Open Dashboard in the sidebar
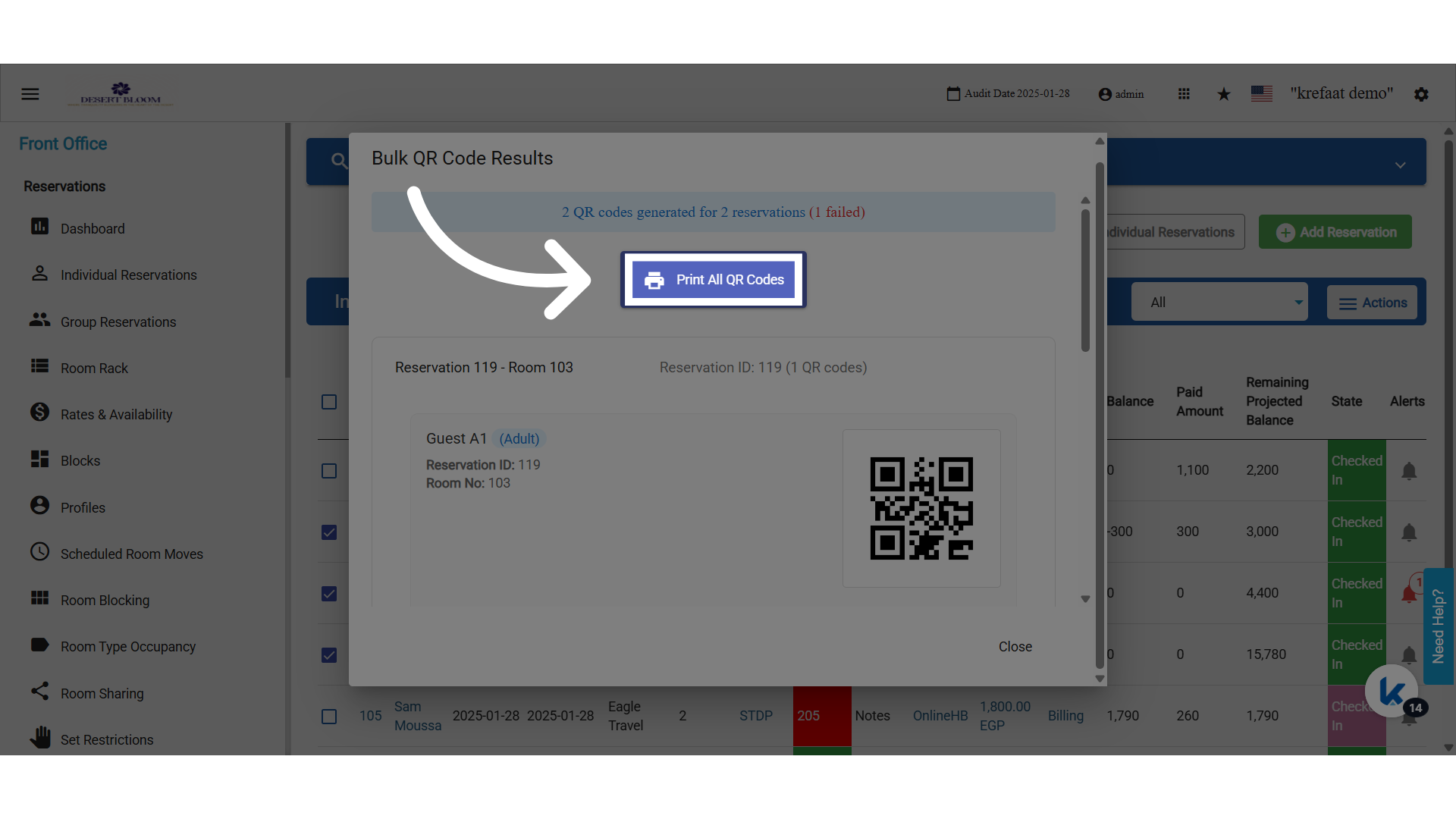 click(93, 228)
